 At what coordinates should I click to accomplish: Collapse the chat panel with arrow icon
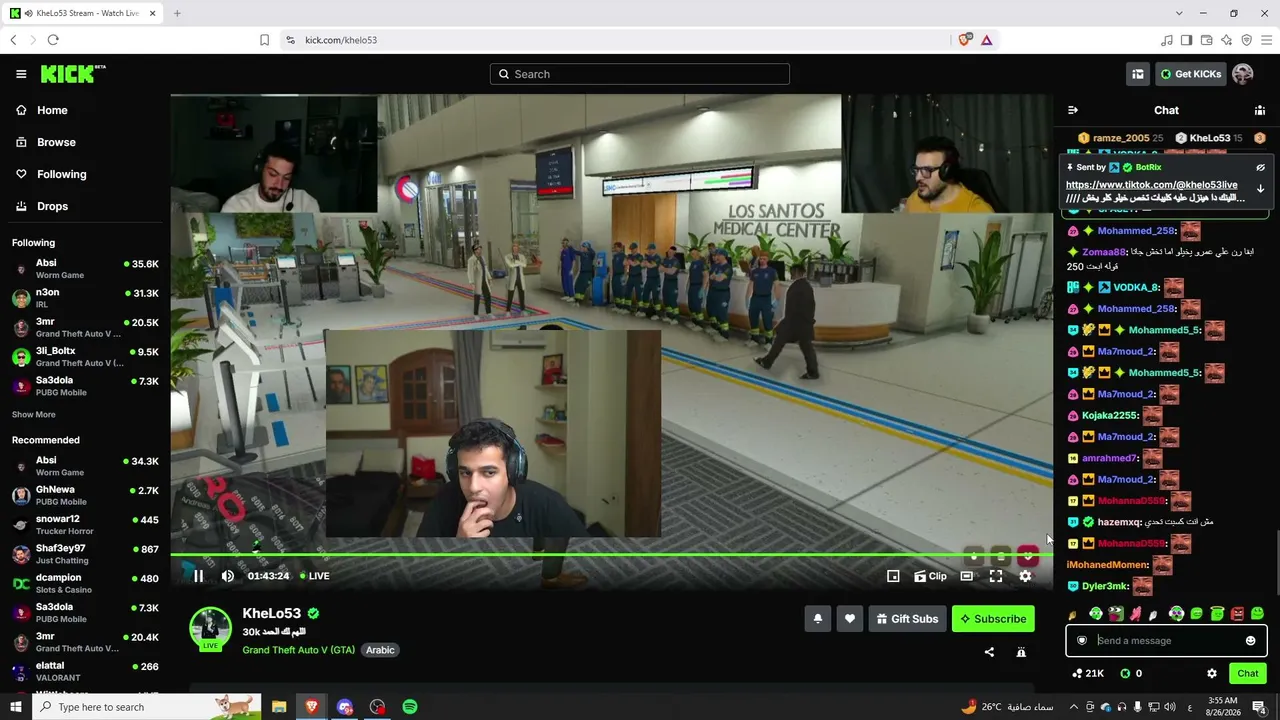(x=1073, y=110)
